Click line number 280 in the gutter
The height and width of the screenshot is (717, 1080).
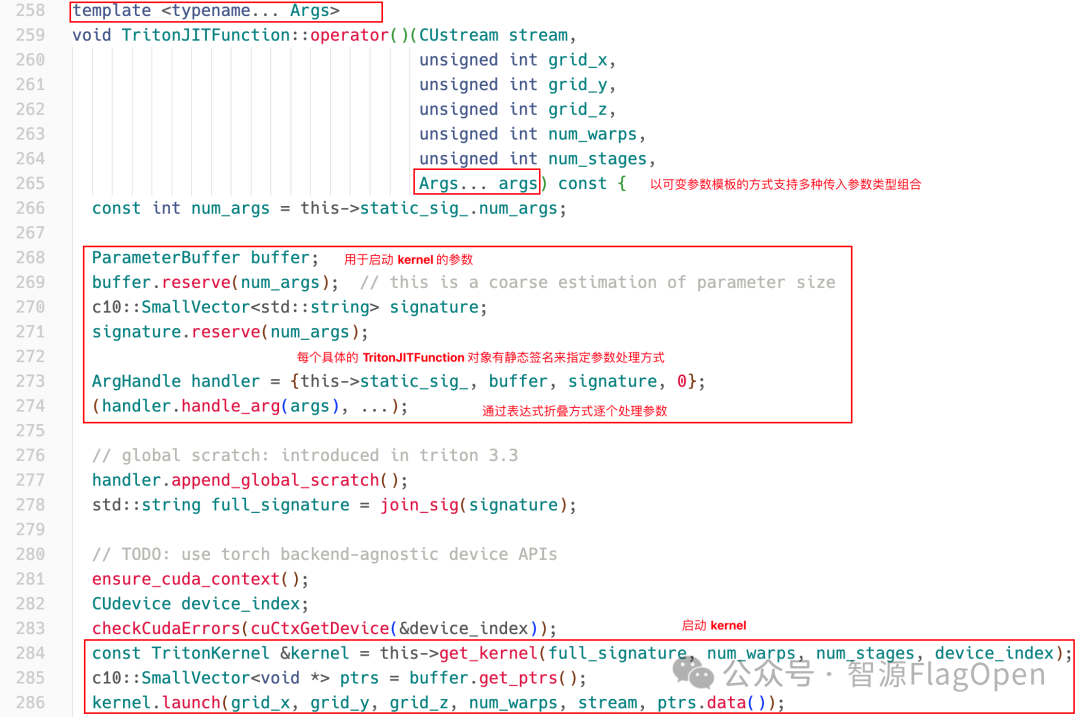tap(30, 554)
